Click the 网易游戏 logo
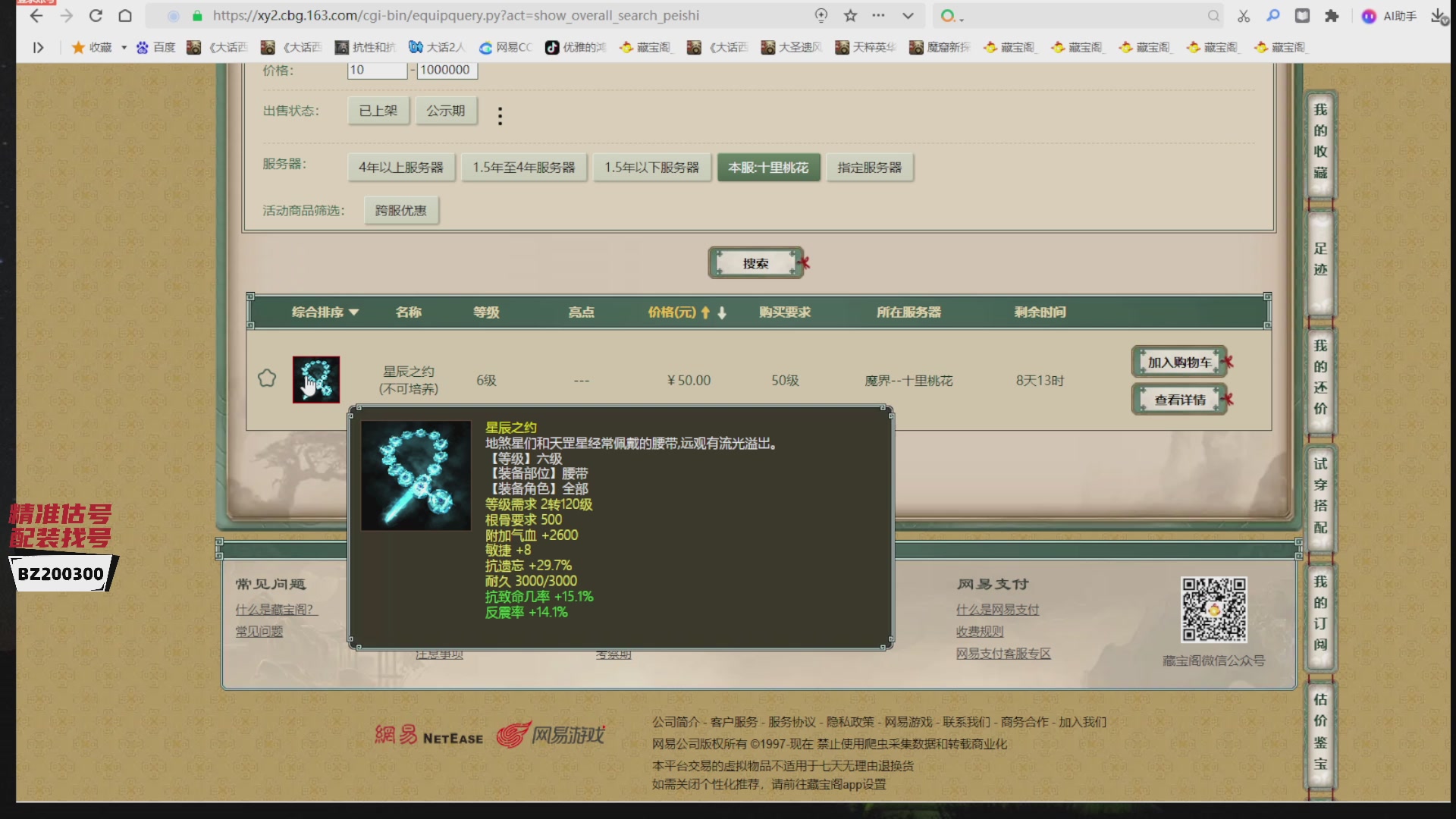This screenshot has height=819, width=1456. pos(551,735)
